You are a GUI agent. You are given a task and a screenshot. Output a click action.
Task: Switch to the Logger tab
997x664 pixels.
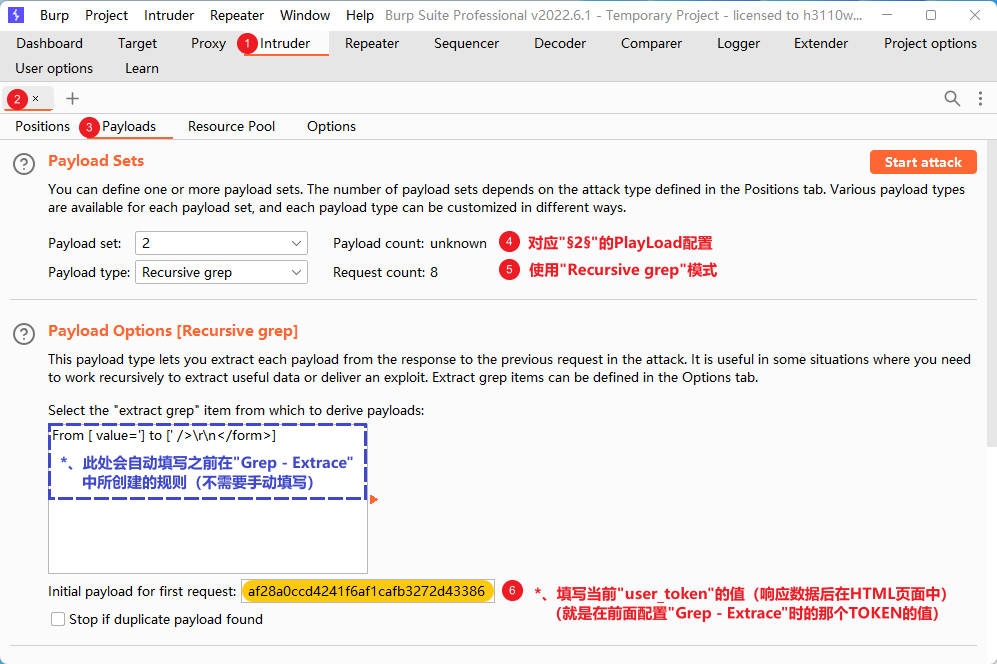tap(738, 43)
